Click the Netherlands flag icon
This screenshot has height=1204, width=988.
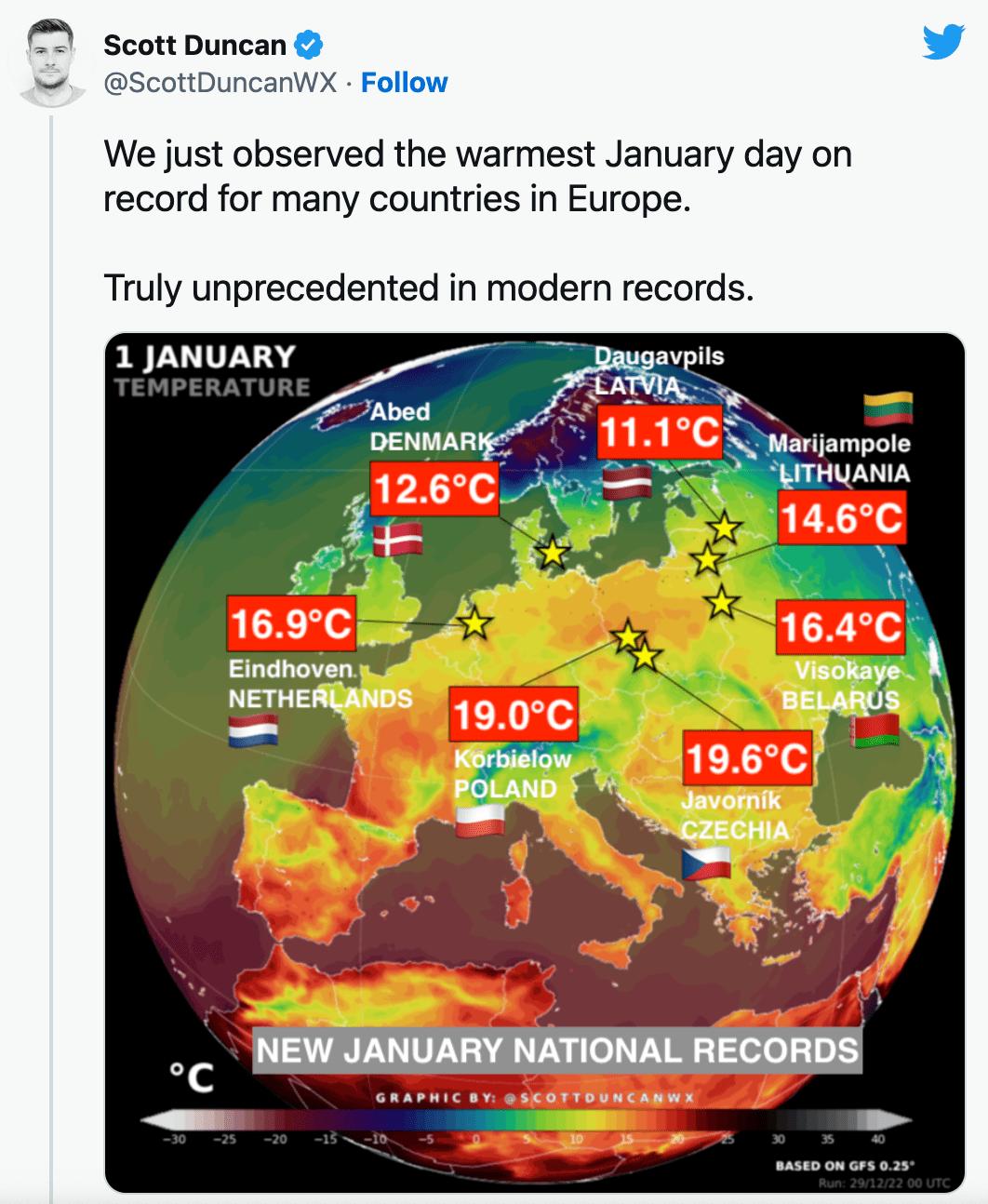click(x=253, y=731)
